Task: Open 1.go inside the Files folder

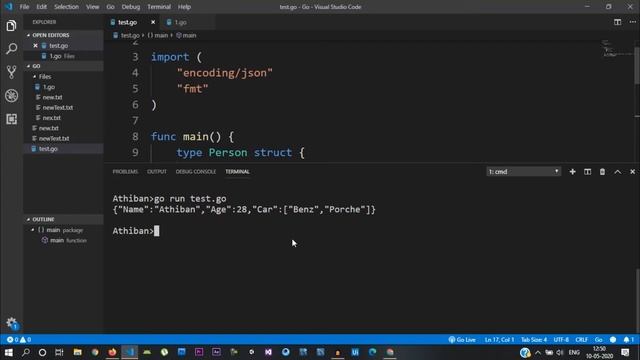Action: (x=63, y=87)
